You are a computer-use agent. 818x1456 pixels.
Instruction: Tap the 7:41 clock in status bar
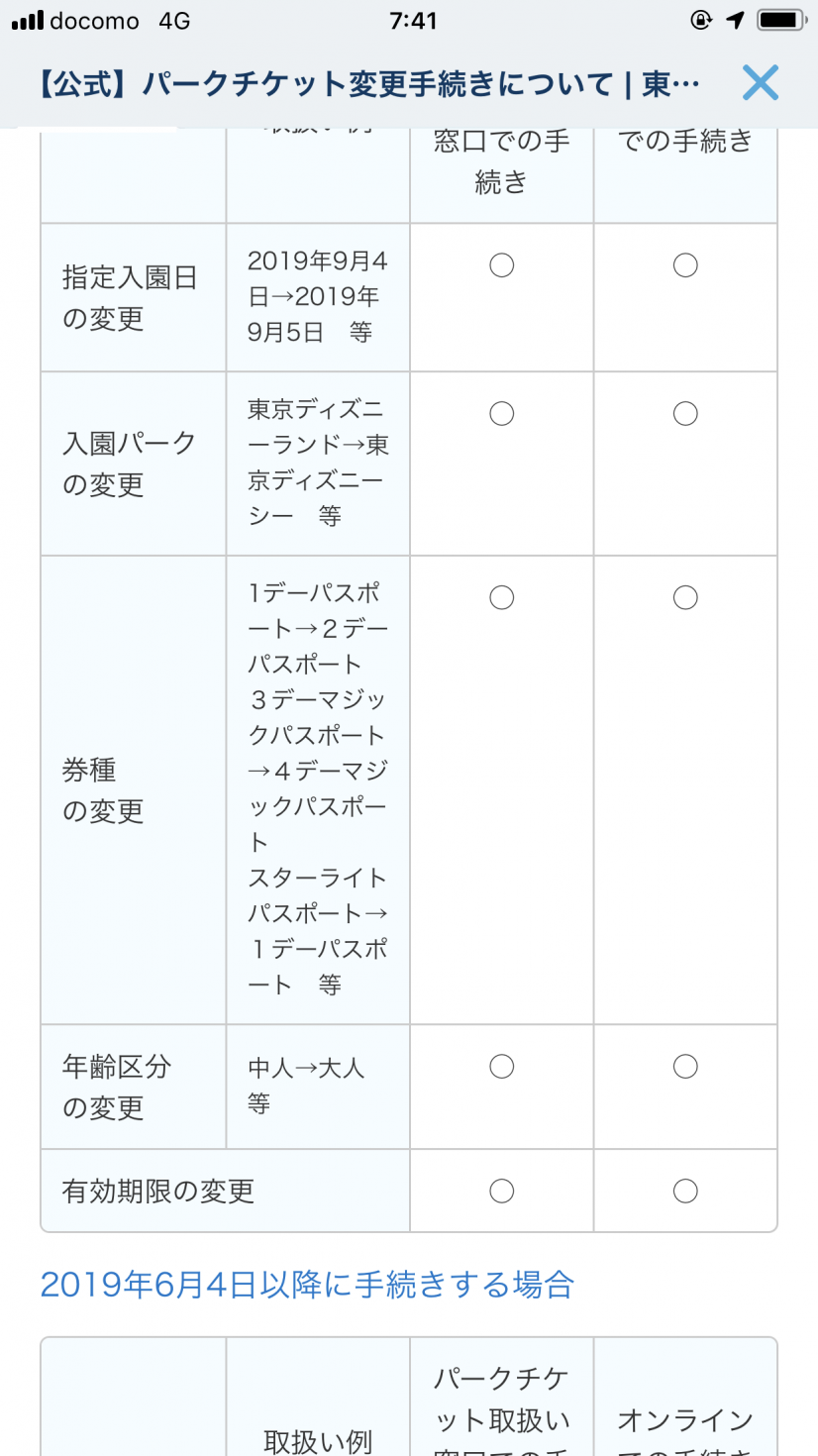click(413, 21)
